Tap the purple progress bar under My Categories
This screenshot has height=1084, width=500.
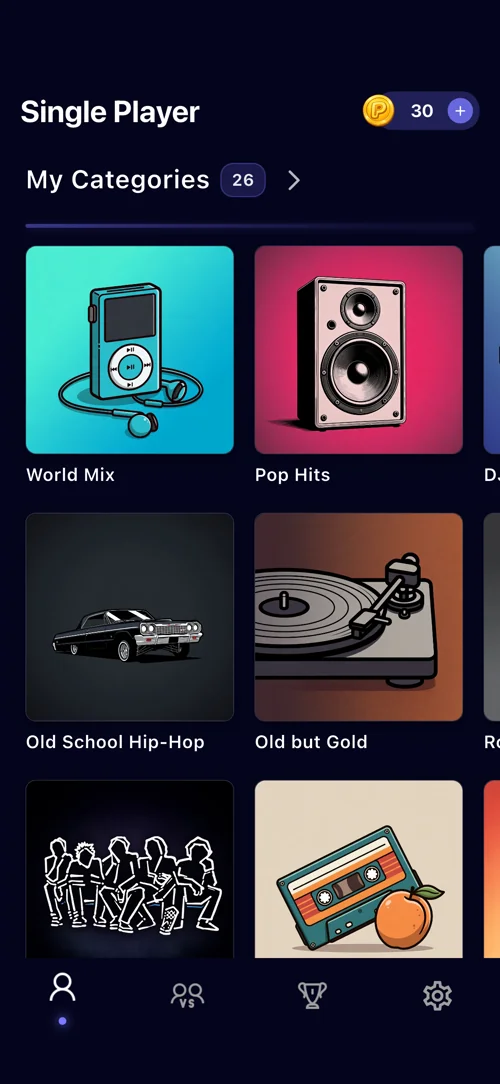tap(250, 226)
